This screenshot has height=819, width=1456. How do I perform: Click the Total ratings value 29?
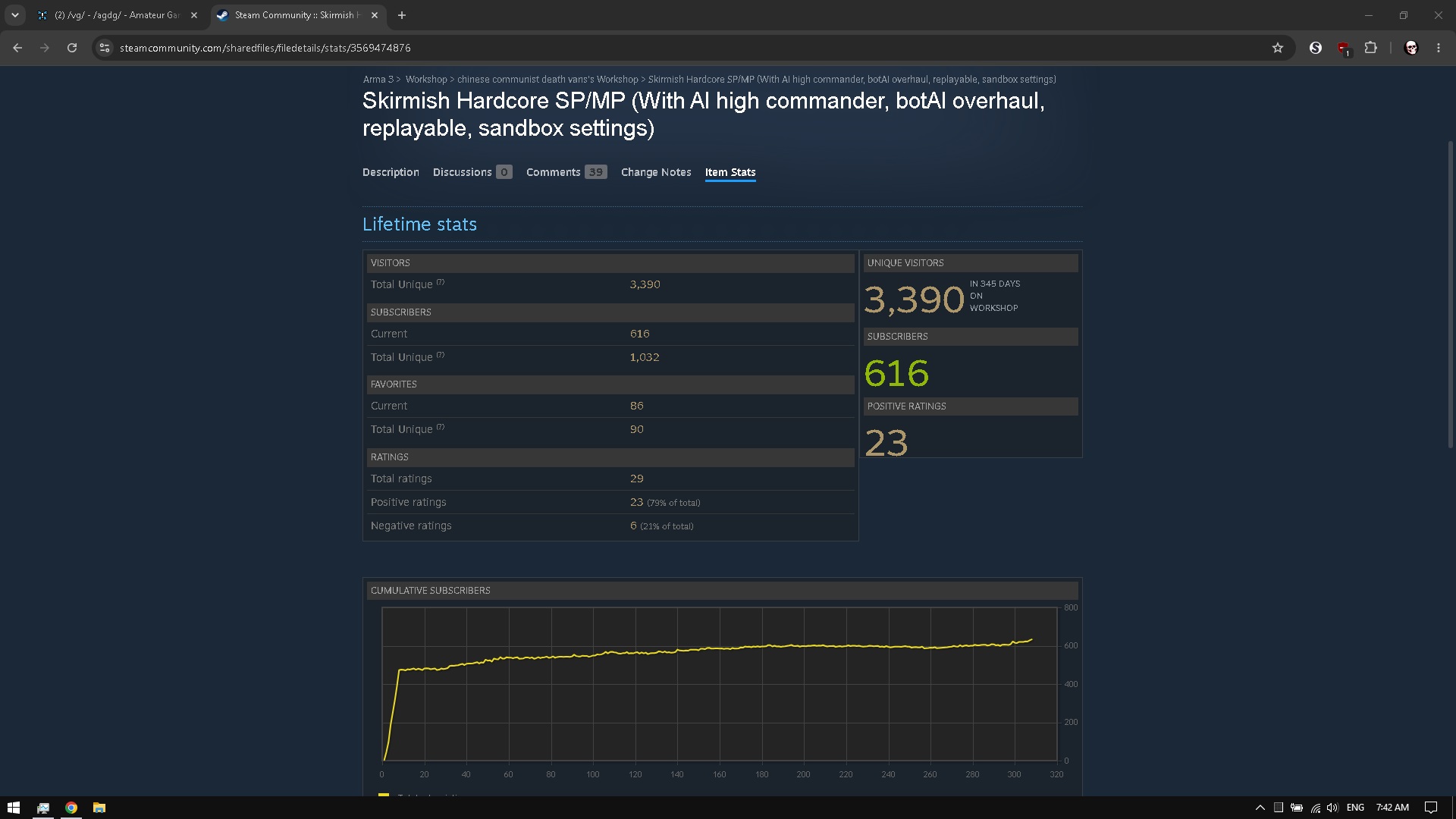click(x=636, y=479)
